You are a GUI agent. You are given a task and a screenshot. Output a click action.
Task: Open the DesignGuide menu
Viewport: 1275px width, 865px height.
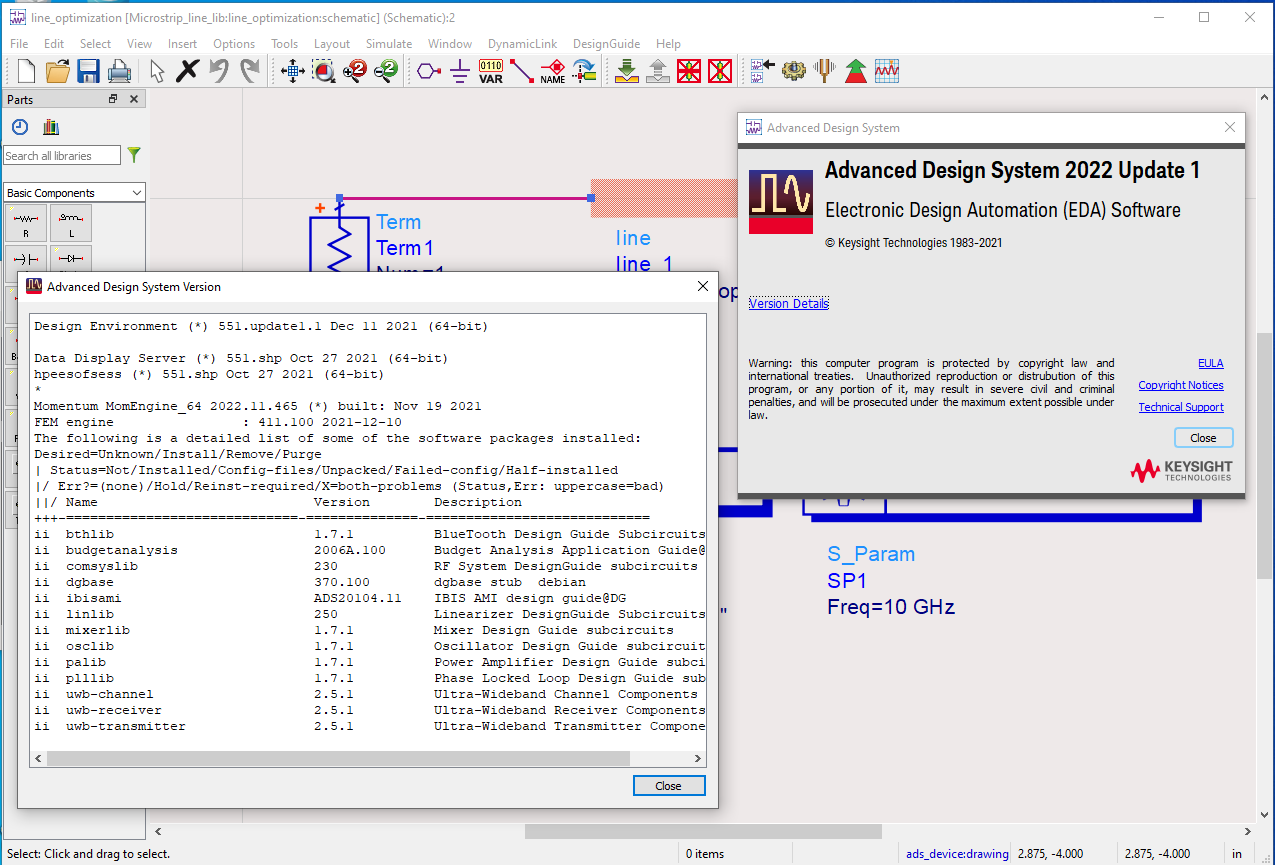point(606,44)
